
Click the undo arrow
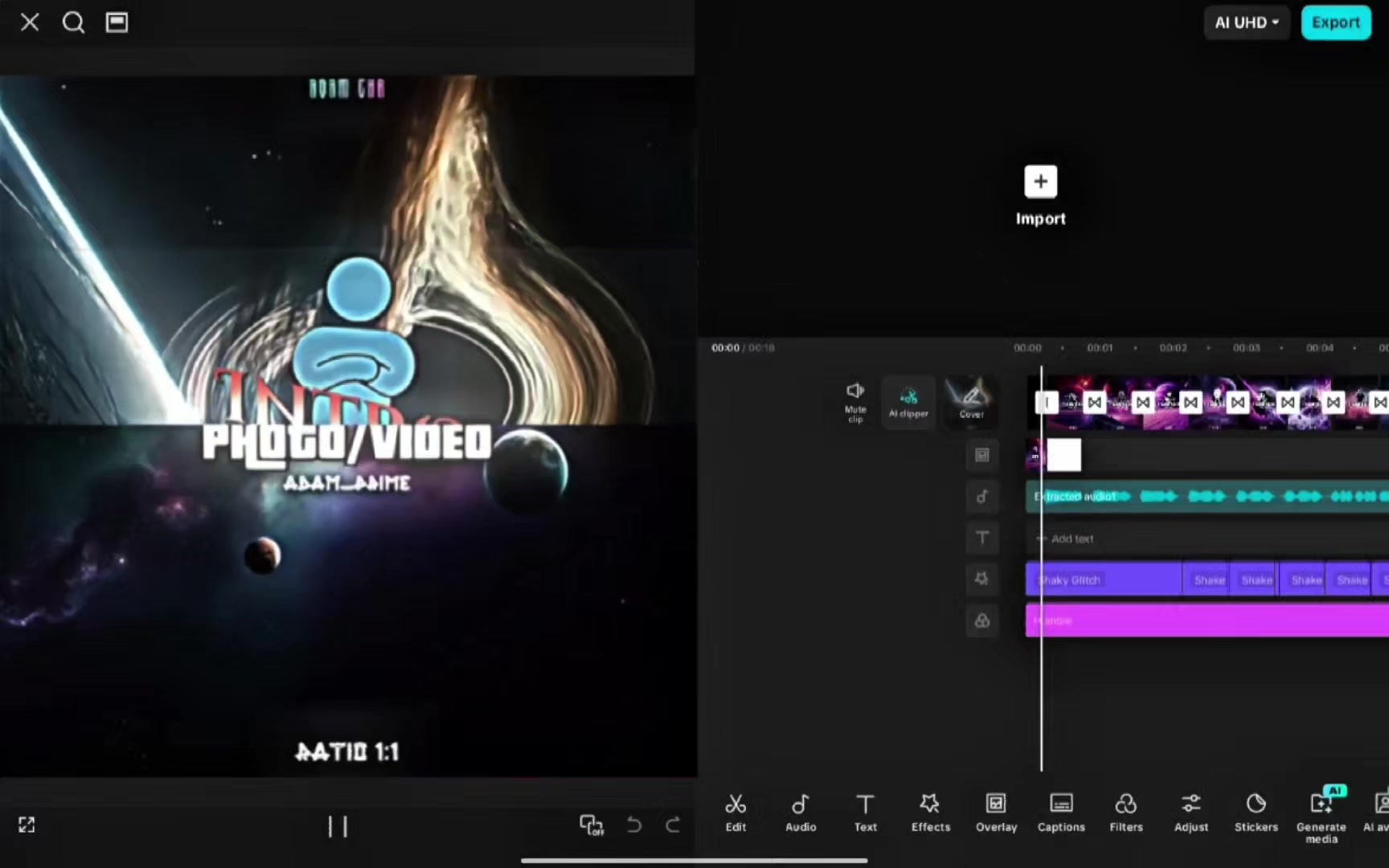tap(633, 825)
